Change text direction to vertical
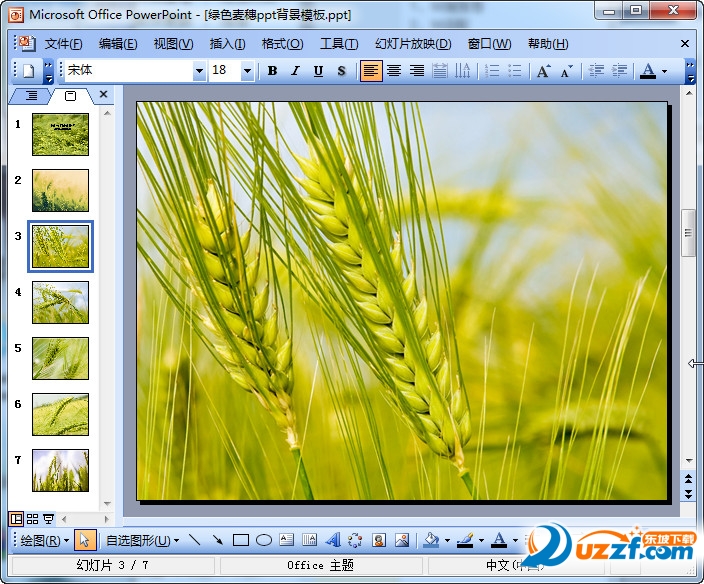The image size is (704, 584). pyautogui.click(x=462, y=71)
